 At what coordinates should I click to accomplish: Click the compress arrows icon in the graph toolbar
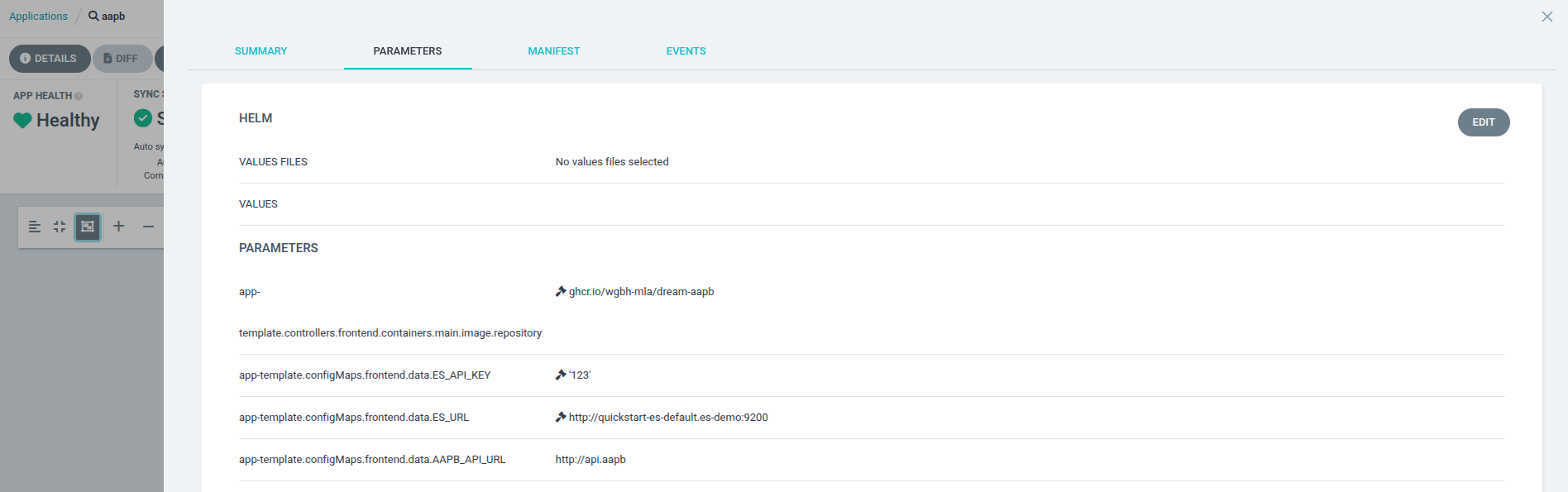coord(60,227)
